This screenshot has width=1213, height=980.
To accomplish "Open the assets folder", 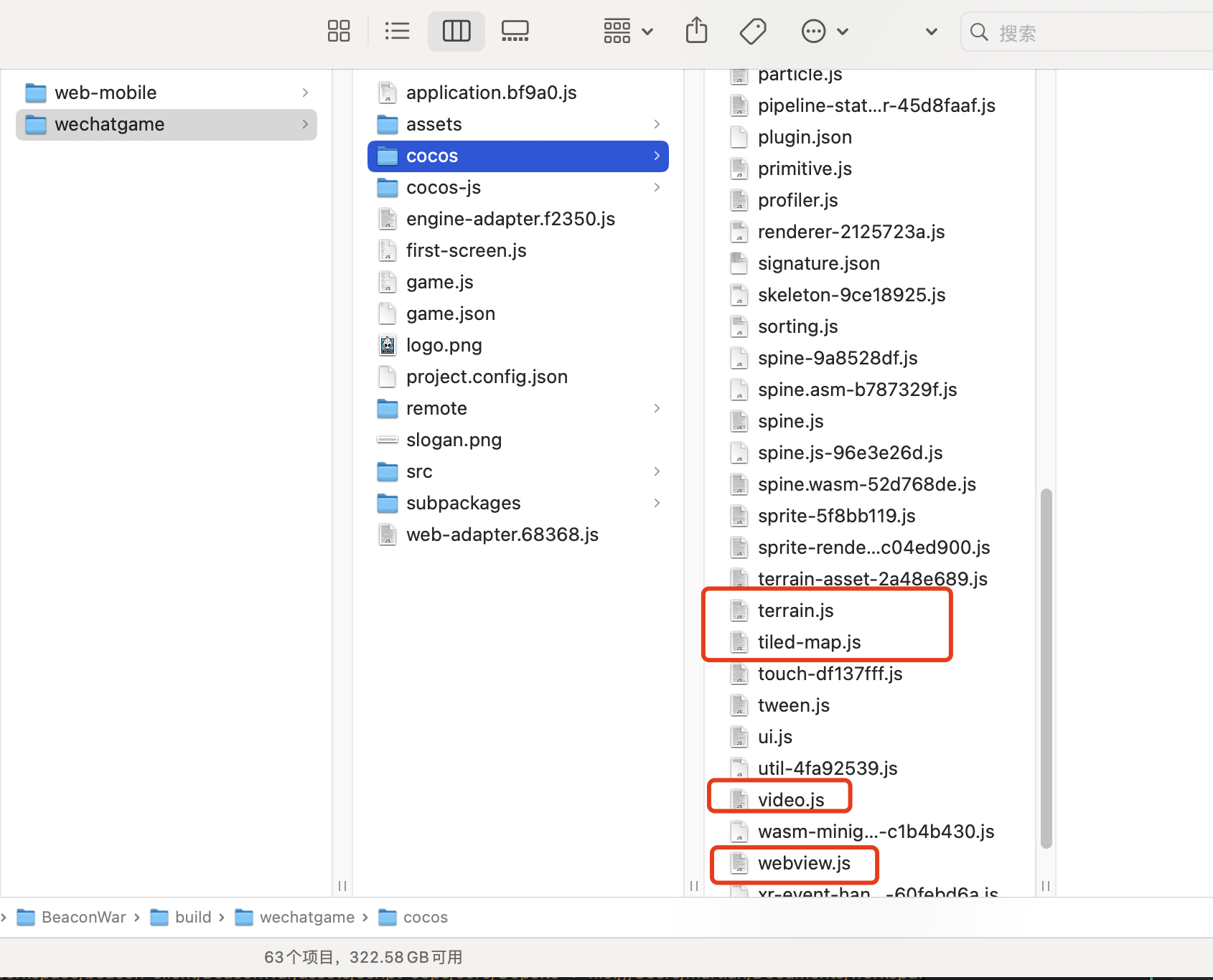I will pos(517,124).
